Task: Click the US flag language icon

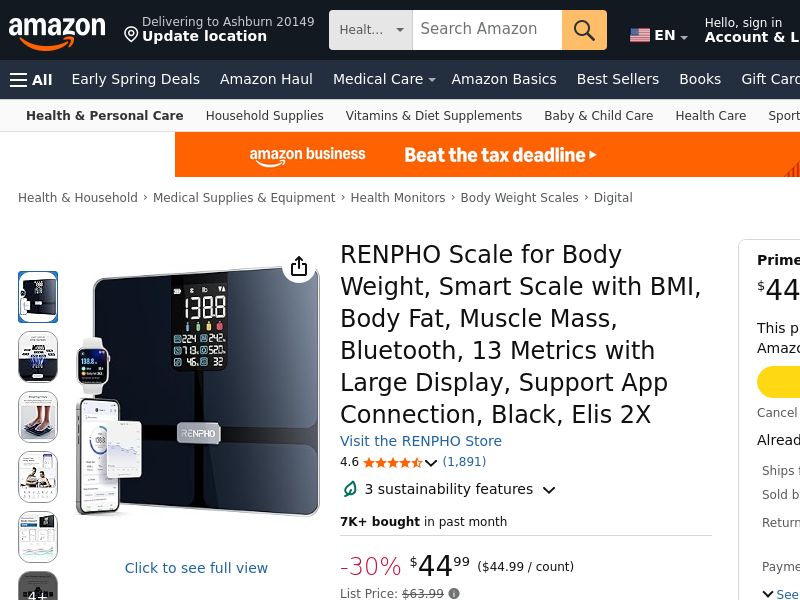Action: pyautogui.click(x=640, y=35)
